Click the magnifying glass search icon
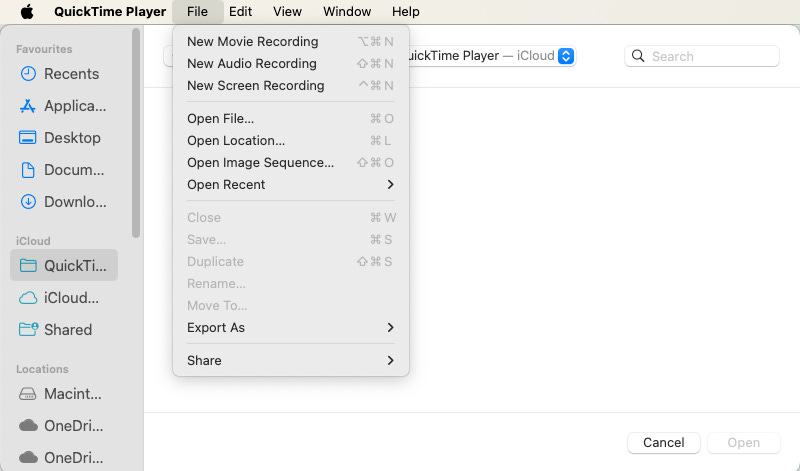The width and height of the screenshot is (800, 471). pos(638,56)
